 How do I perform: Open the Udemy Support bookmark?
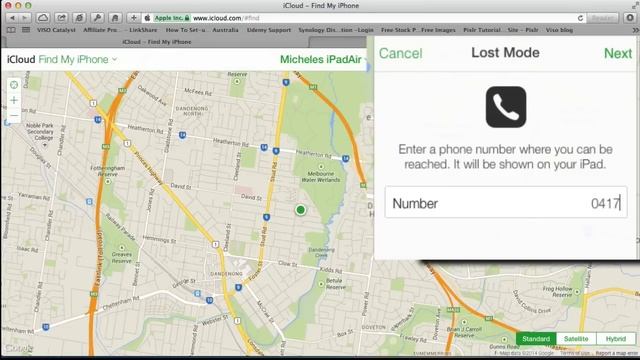[269, 30]
